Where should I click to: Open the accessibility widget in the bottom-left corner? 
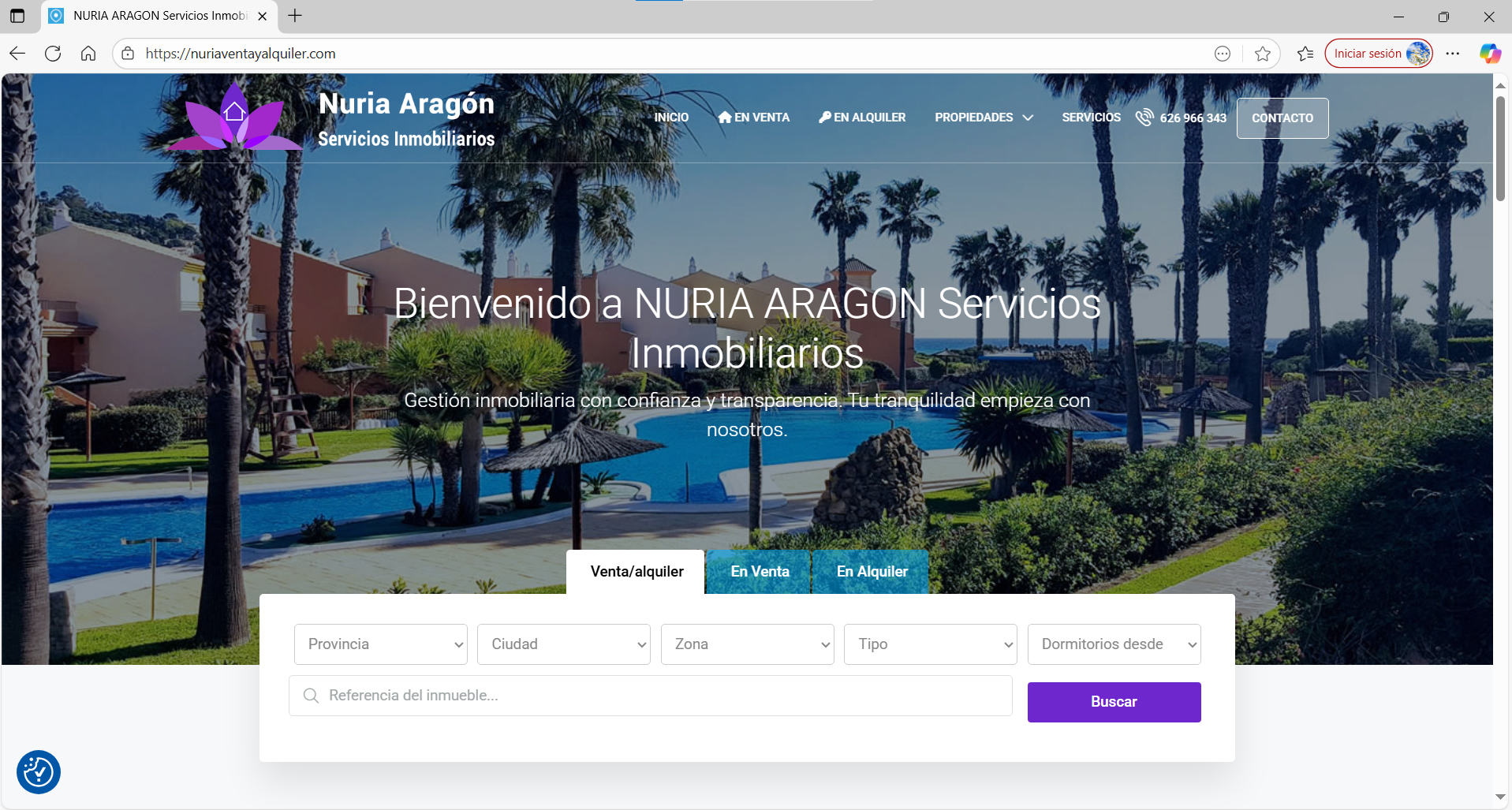[38, 772]
